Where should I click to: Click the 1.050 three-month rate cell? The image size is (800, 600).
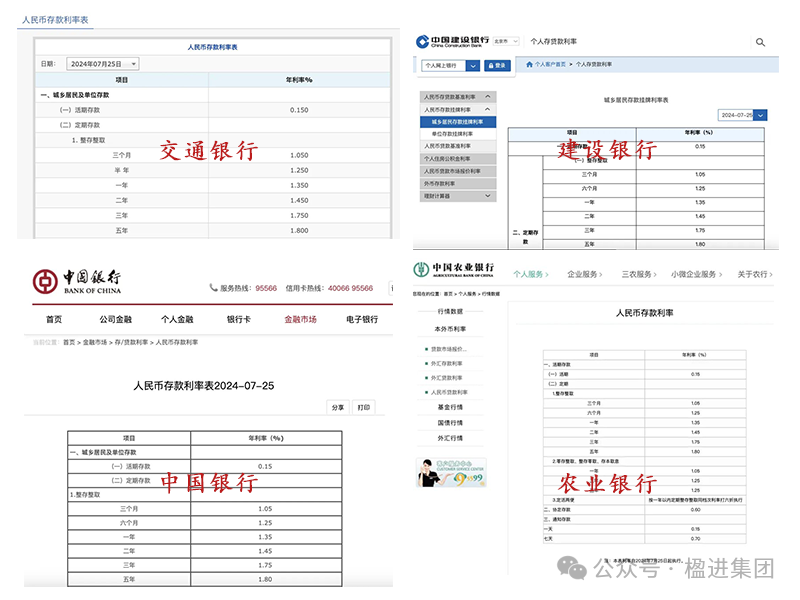299,155
